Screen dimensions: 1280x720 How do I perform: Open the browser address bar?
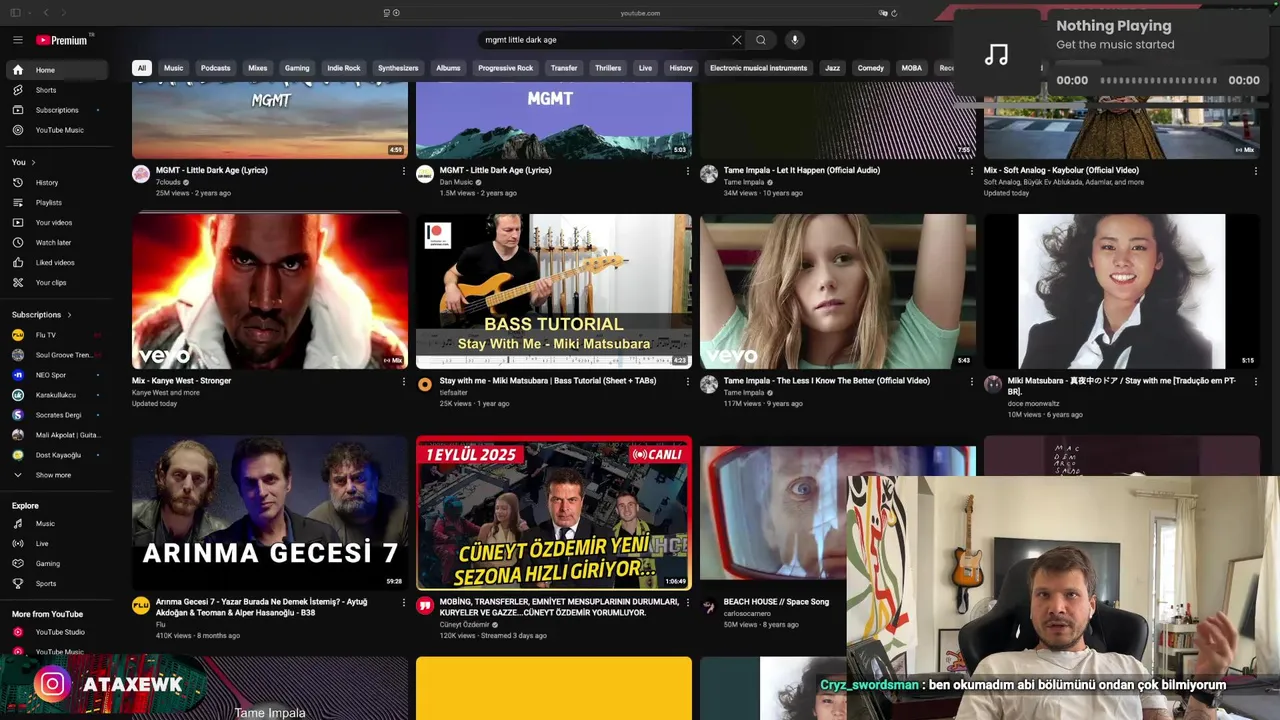tap(640, 13)
